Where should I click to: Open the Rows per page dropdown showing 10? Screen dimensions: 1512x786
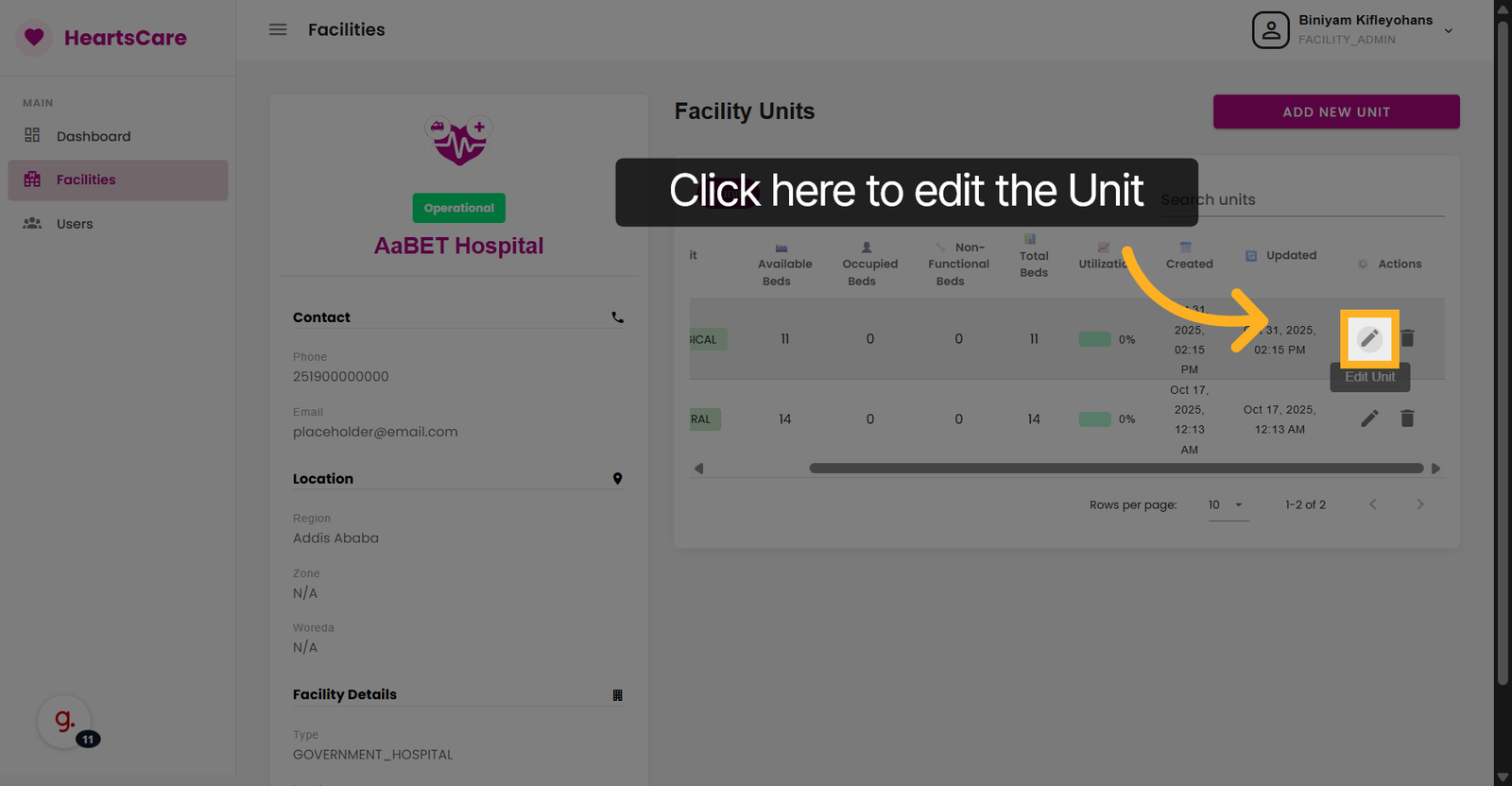click(x=1227, y=504)
